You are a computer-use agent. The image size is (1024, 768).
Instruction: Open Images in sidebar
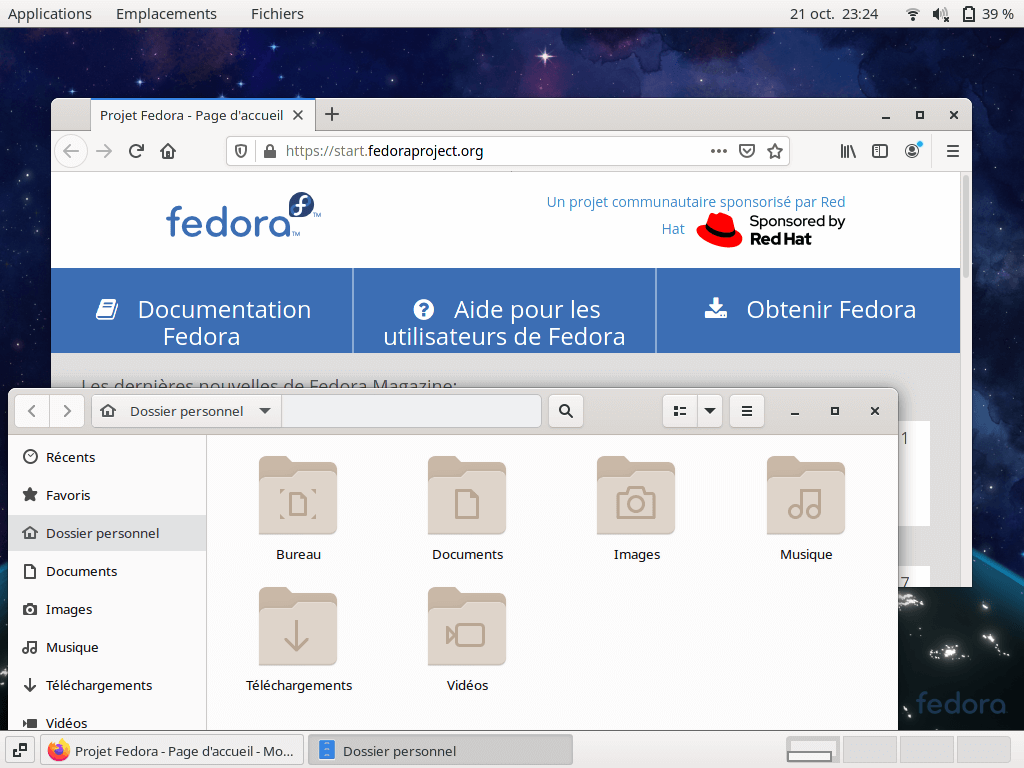pos(108,609)
